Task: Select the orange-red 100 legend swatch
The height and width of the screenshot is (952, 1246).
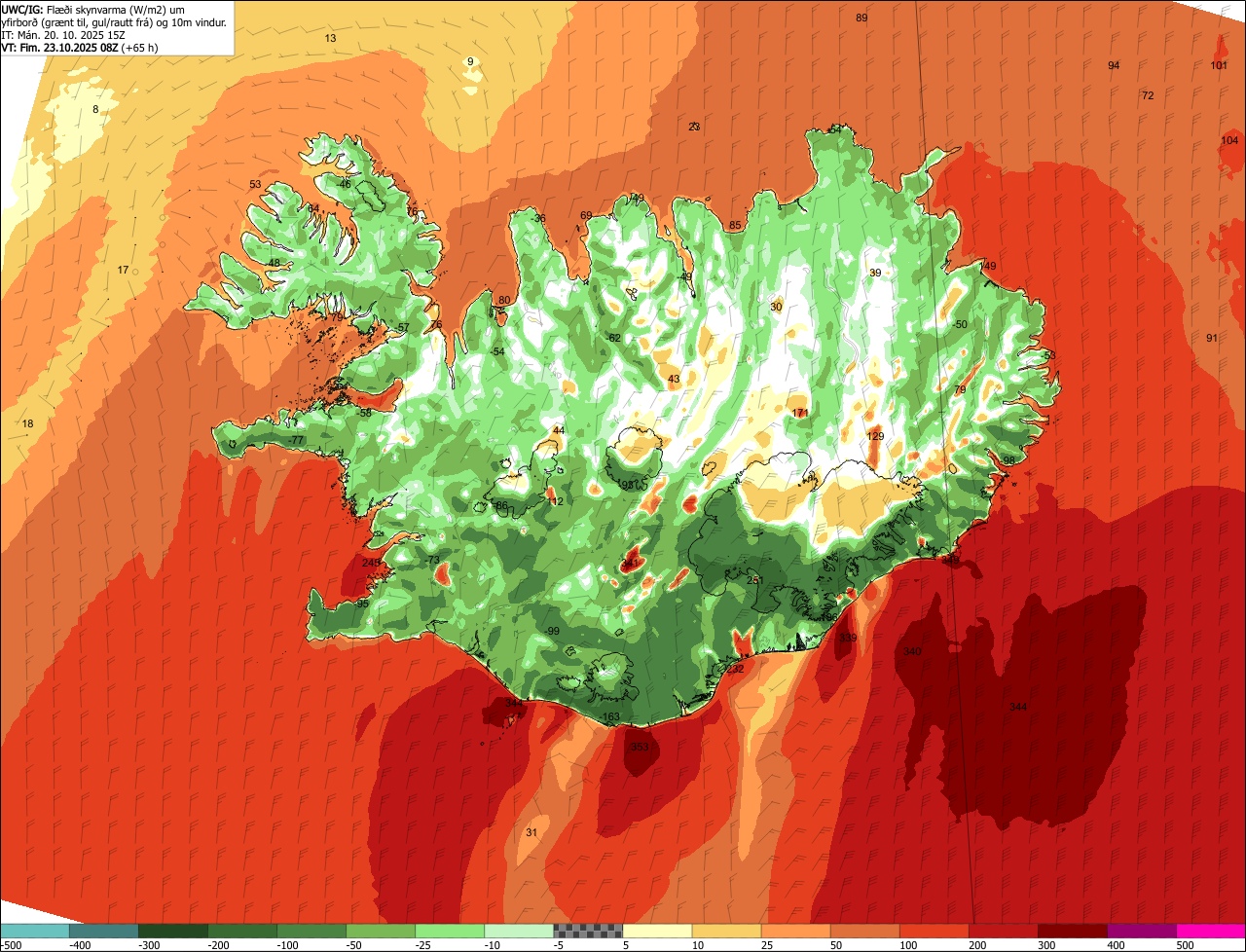Action: click(x=934, y=931)
